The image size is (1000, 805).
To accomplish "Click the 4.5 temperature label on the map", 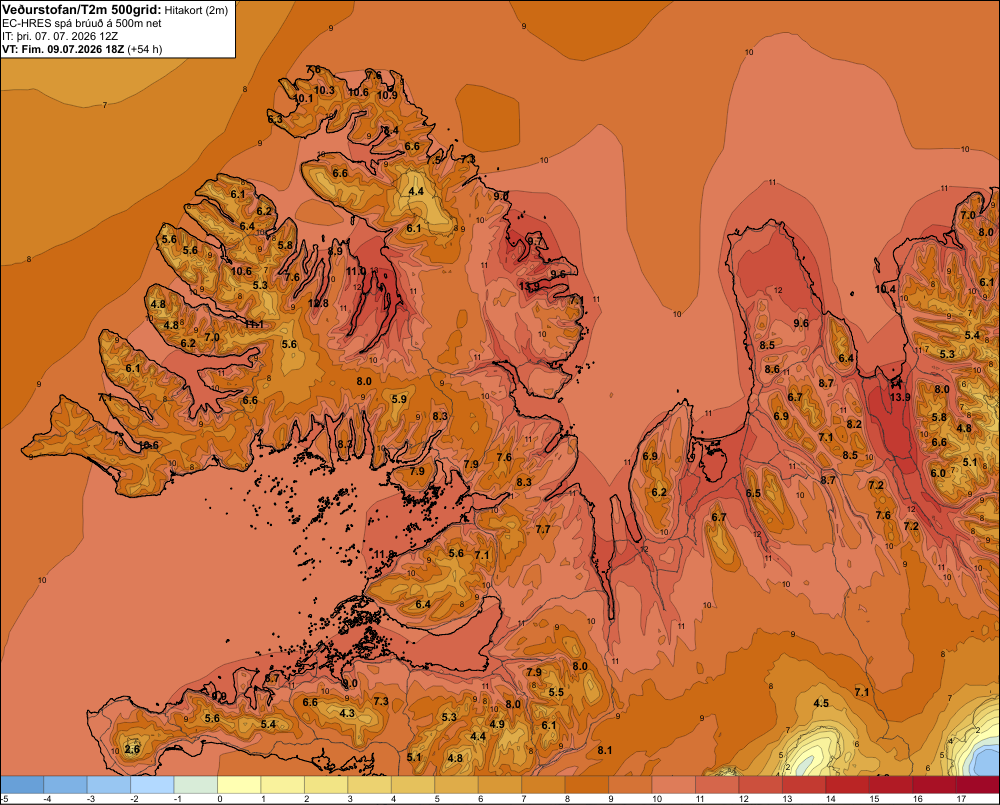I will point(821,703).
